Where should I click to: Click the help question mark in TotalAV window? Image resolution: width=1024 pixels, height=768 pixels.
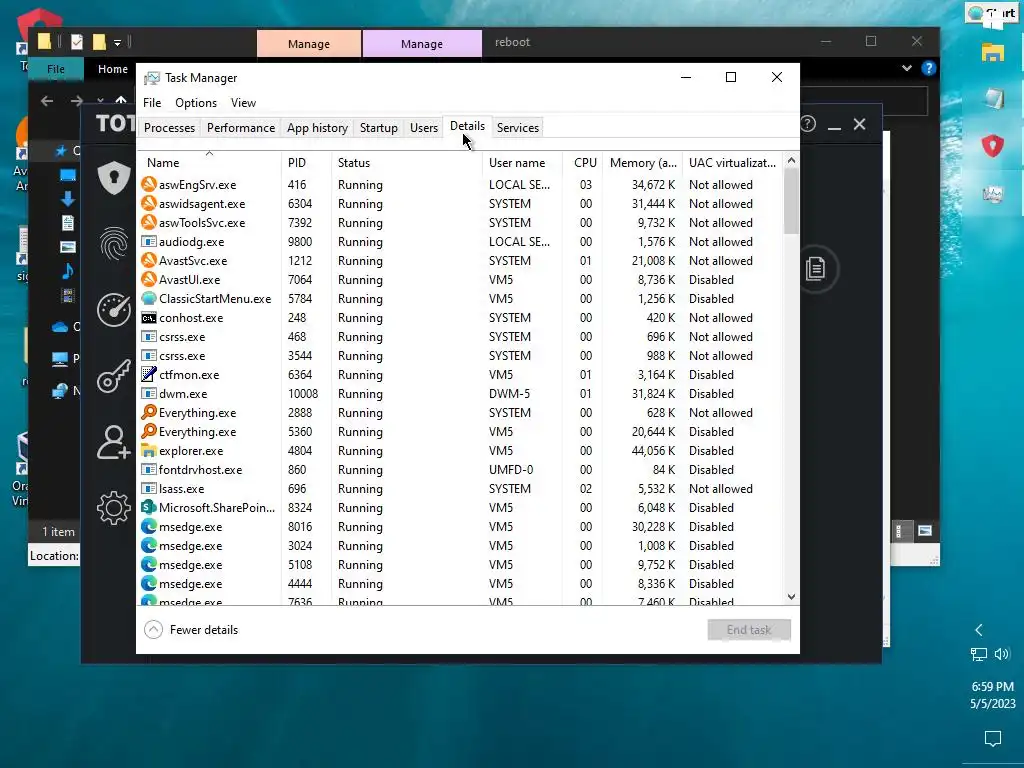(x=808, y=123)
